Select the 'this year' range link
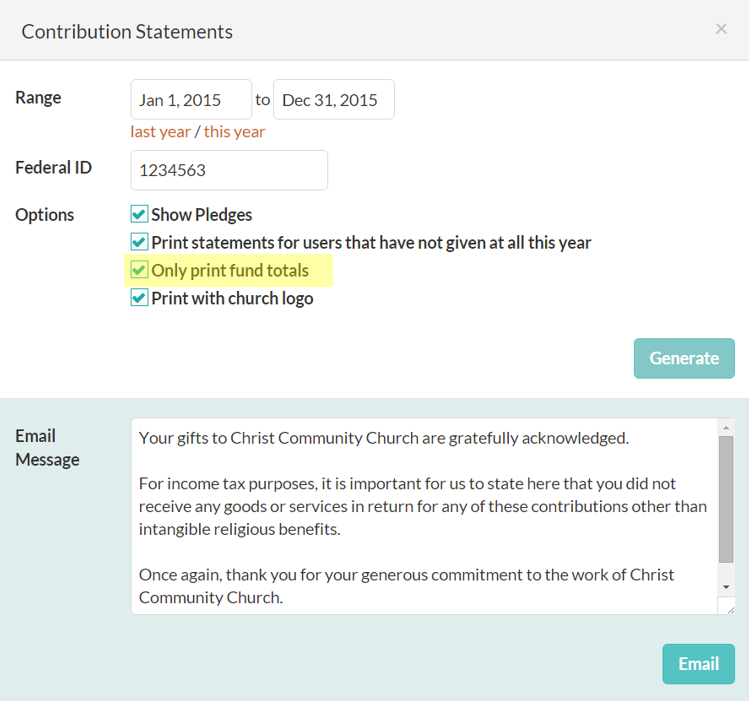The image size is (749, 701). pos(235,132)
